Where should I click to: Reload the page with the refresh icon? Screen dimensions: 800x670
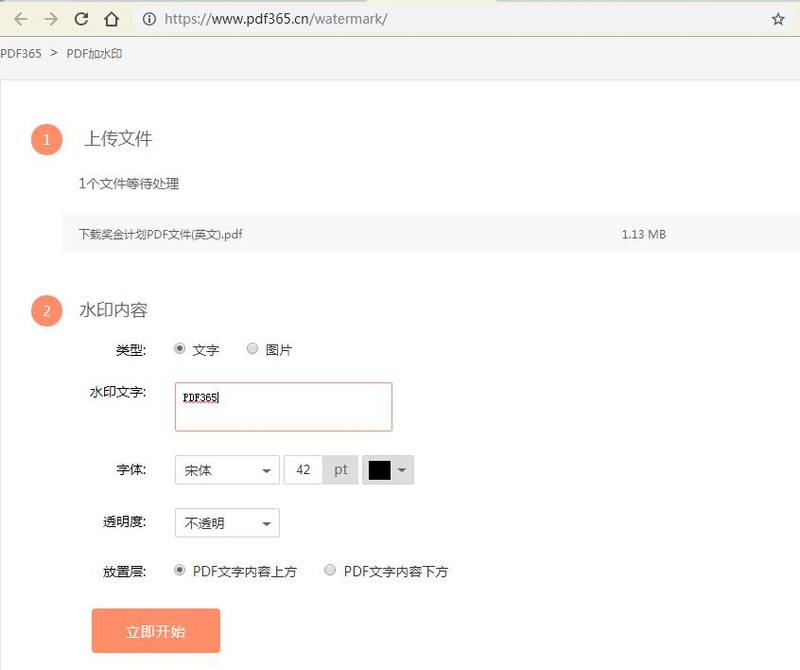point(80,18)
